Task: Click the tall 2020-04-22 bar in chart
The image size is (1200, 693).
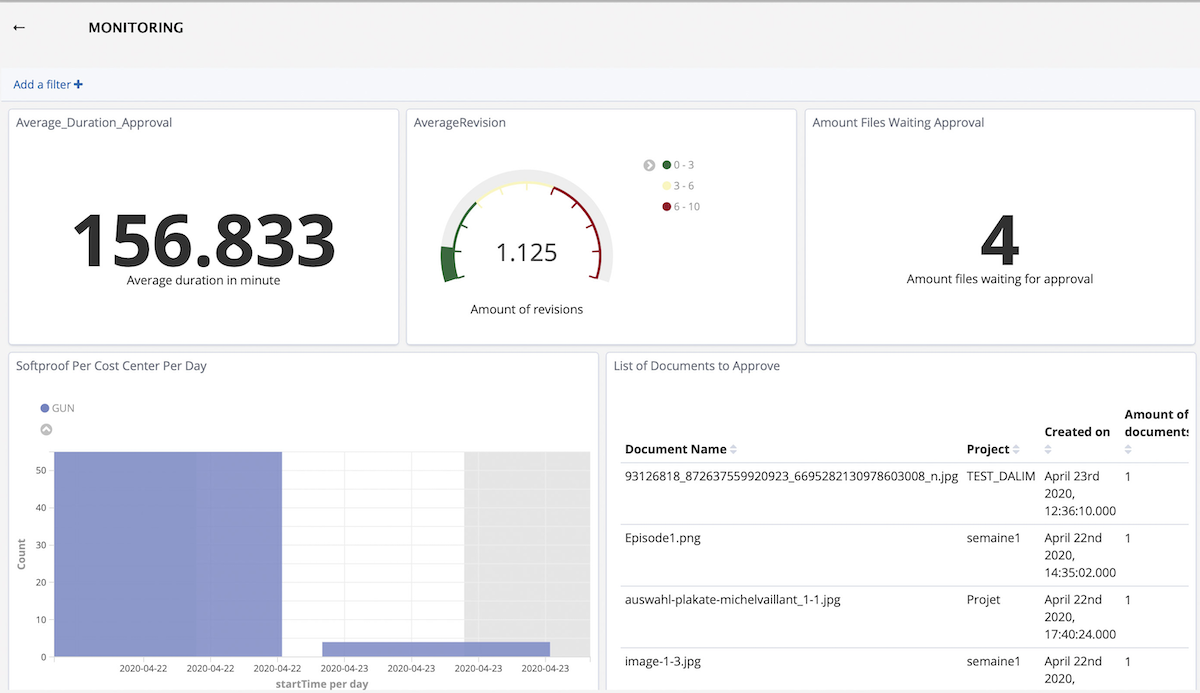Action: pyautogui.click(x=168, y=555)
